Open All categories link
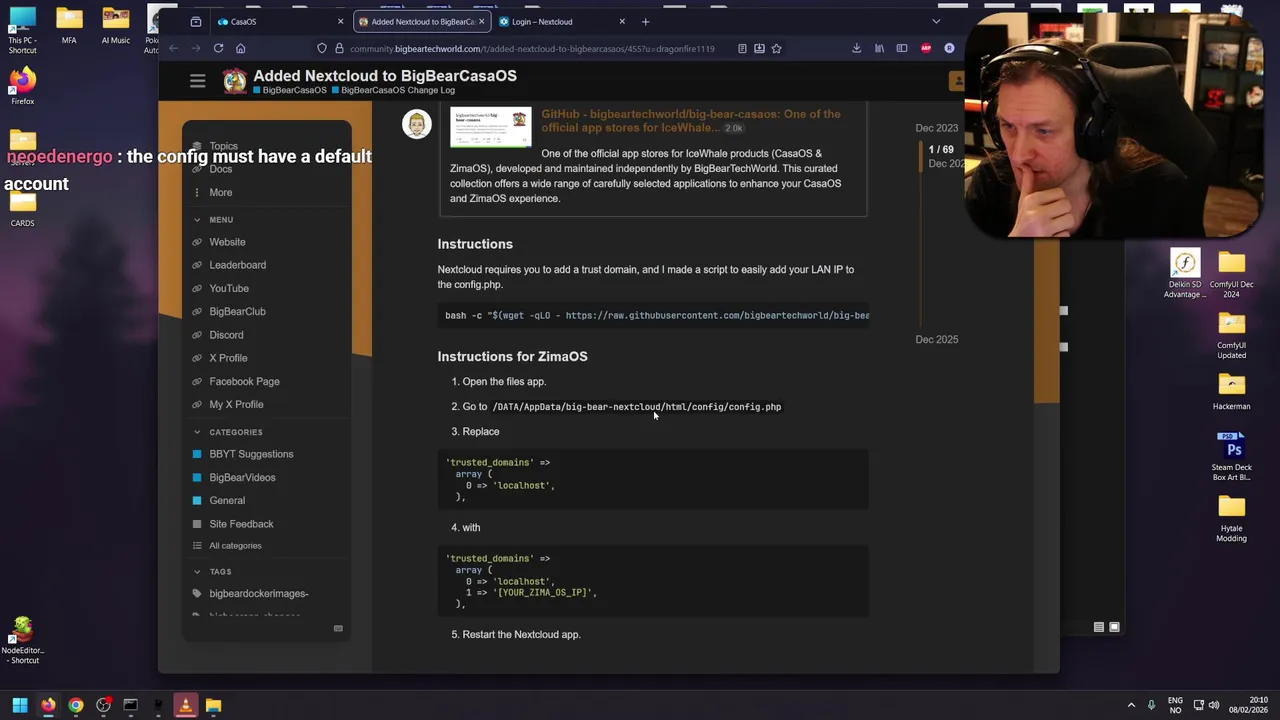Screen dimensions: 1280x720 [235, 546]
